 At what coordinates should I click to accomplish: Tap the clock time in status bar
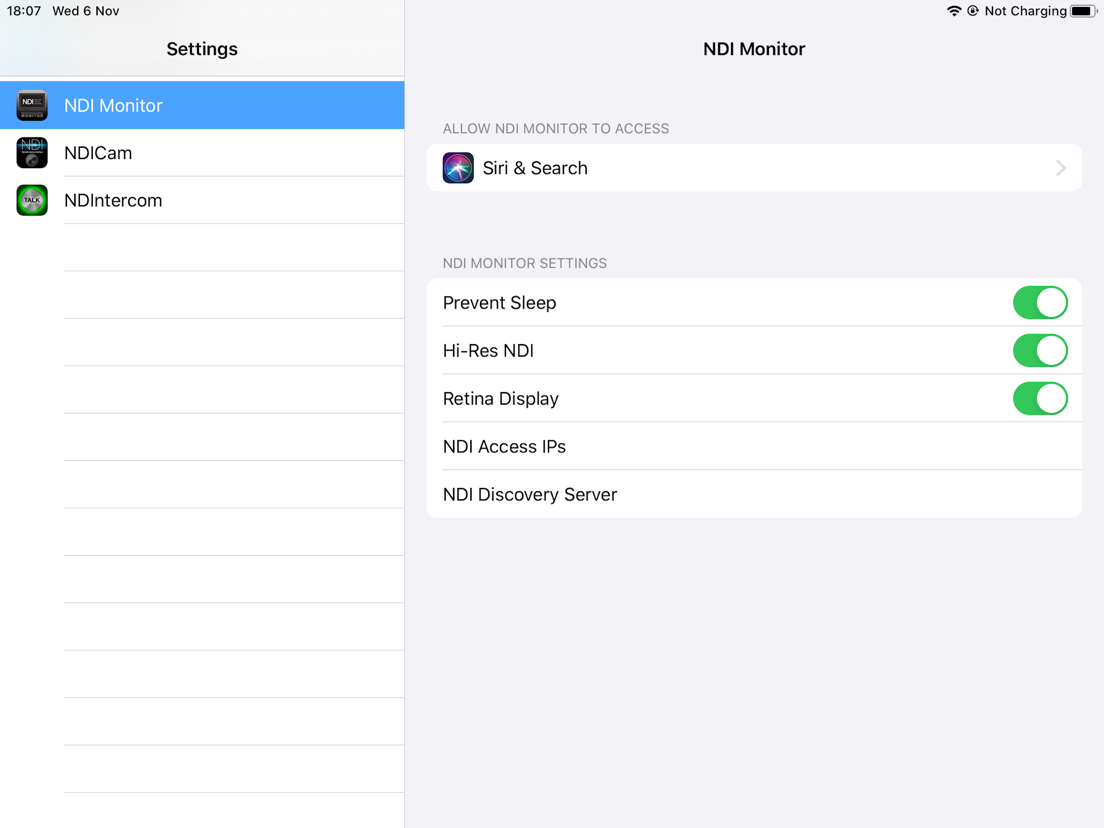24,11
